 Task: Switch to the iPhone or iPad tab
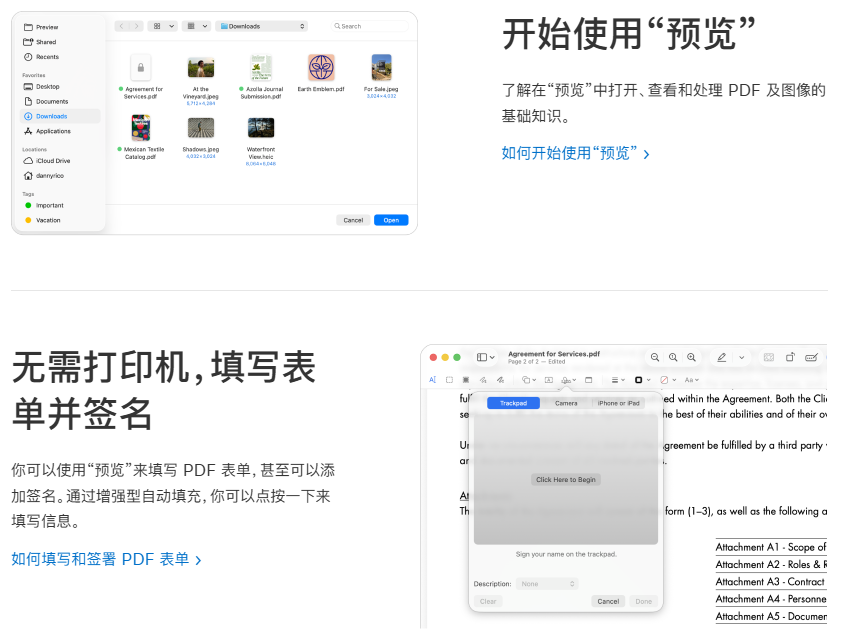[x=618, y=403]
